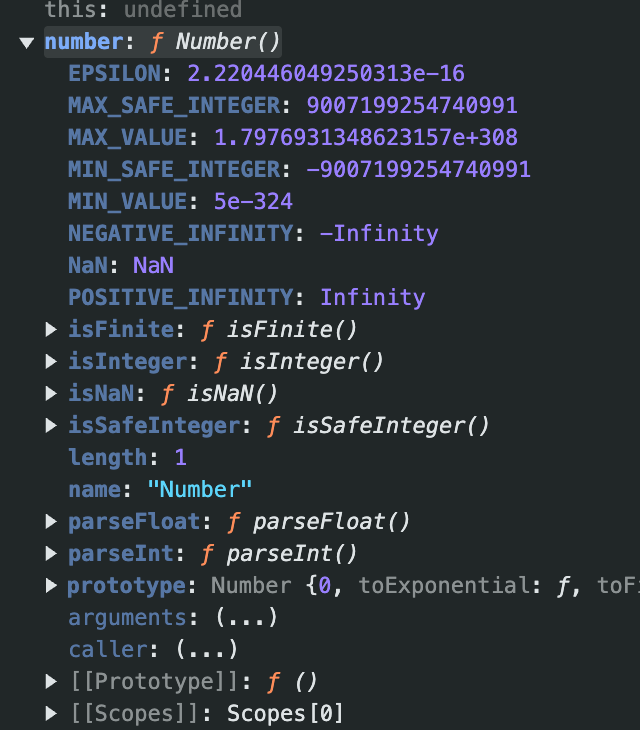
Task: Click the this: undefined scope row
Action: [143, 10]
